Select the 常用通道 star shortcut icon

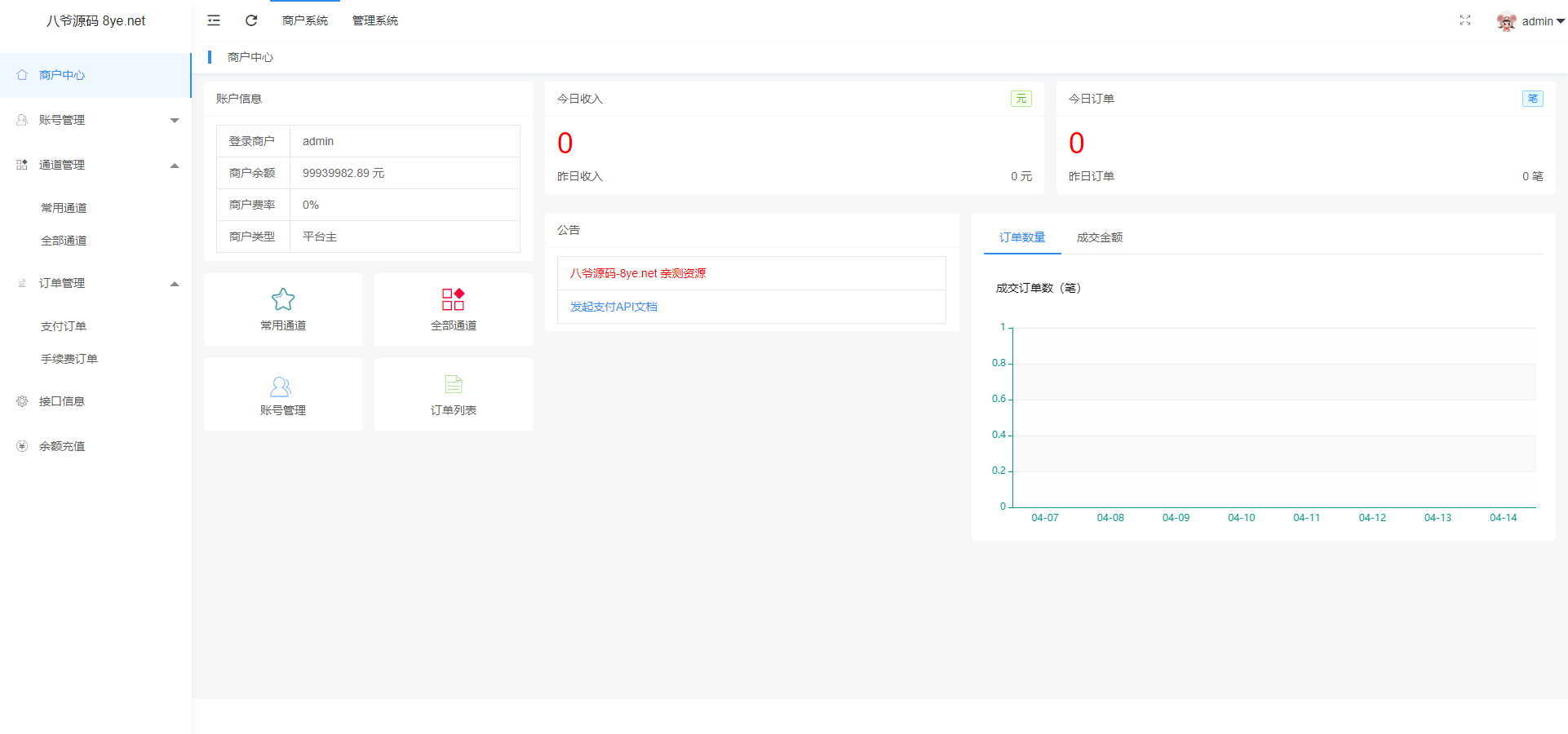pyautogui.click(x=282, y=299)
